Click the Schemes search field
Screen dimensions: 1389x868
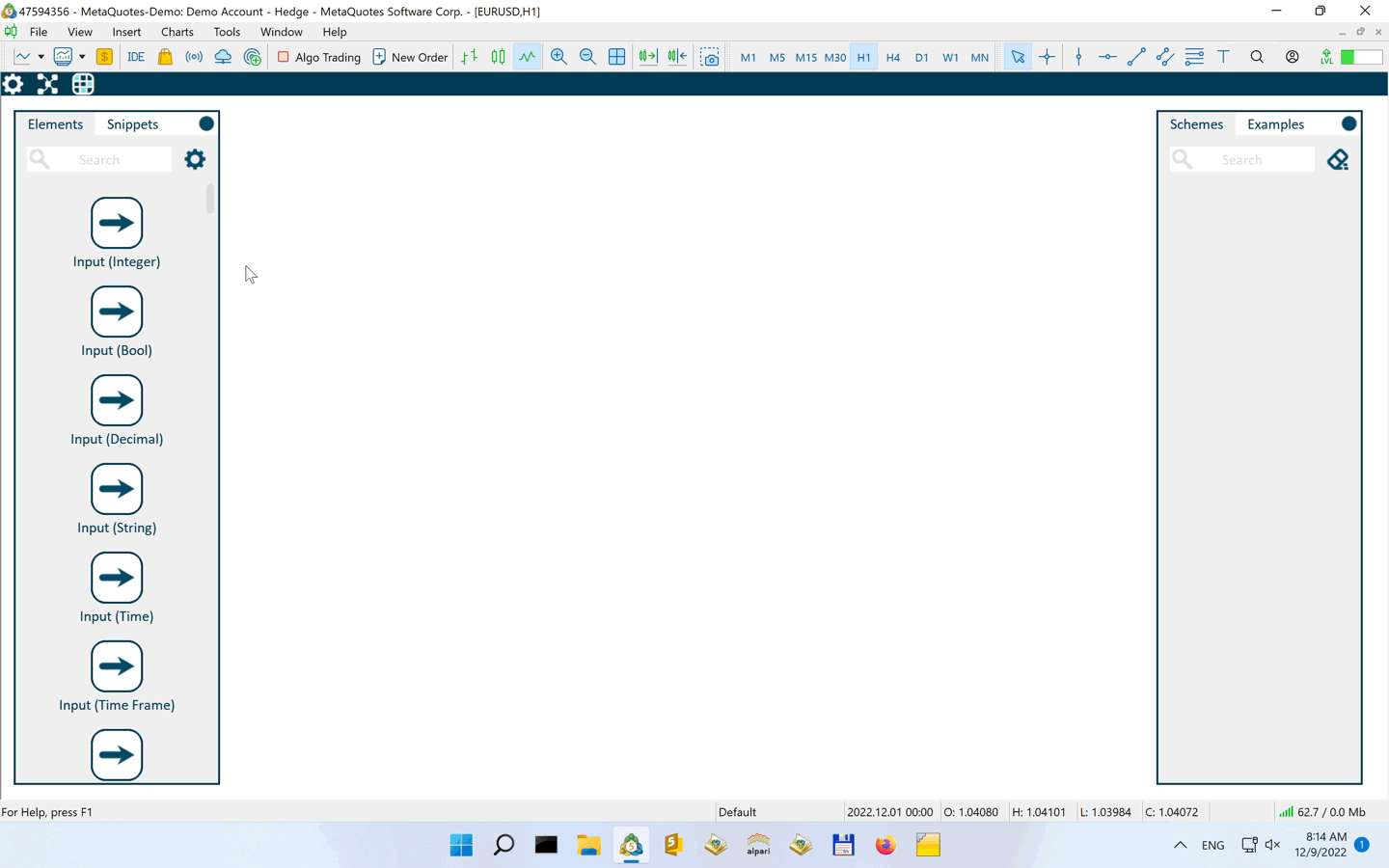(x=1242, y=159)
